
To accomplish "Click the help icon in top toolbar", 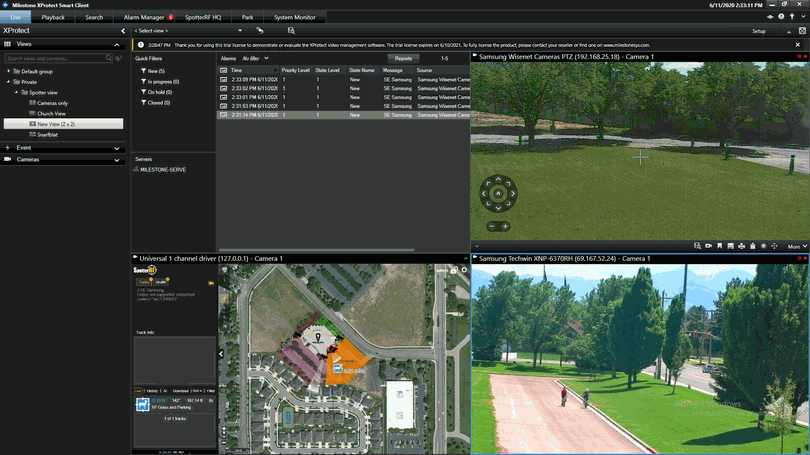I will click(x=781, y=17).
